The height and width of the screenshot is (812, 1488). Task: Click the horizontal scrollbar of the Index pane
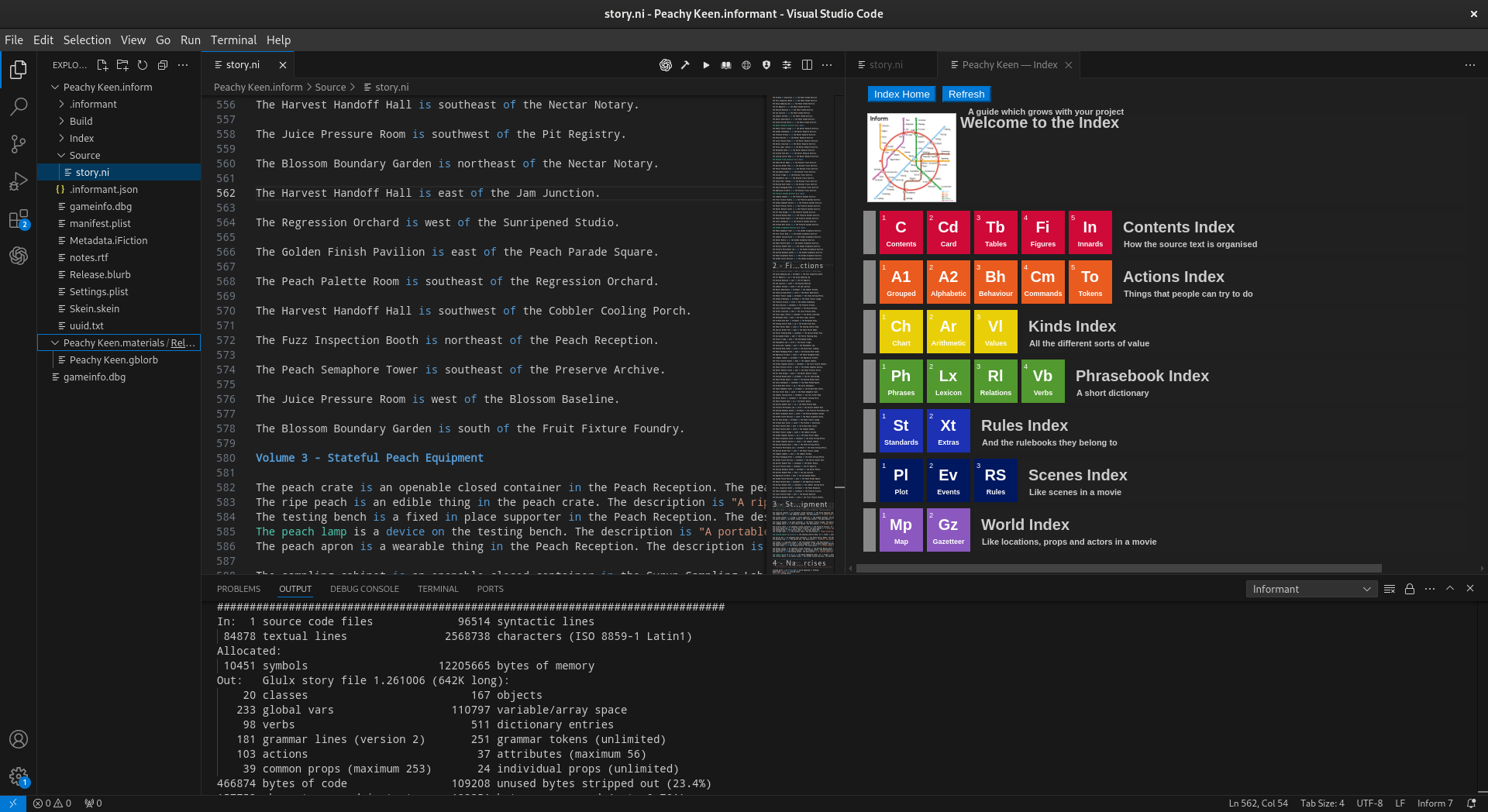(1118, 568)
